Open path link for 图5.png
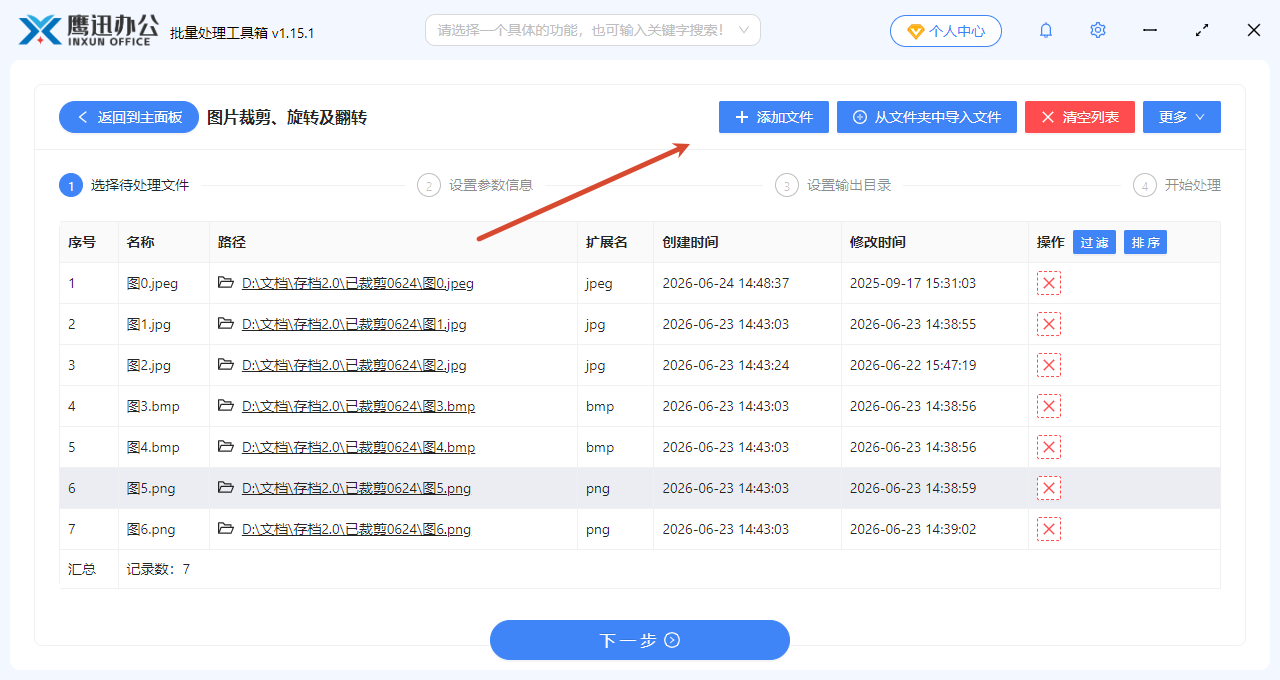This screenshot has height=680, width=1280. (356, 488)
